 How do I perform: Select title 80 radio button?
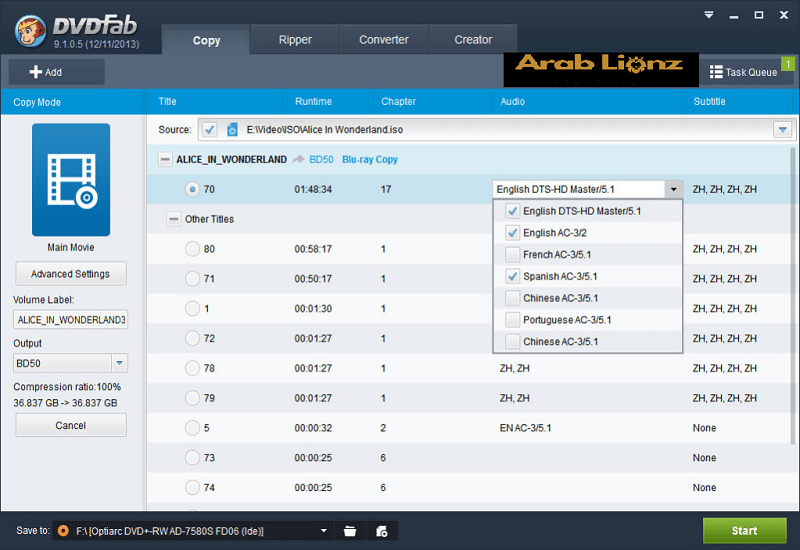coord(192,249)
